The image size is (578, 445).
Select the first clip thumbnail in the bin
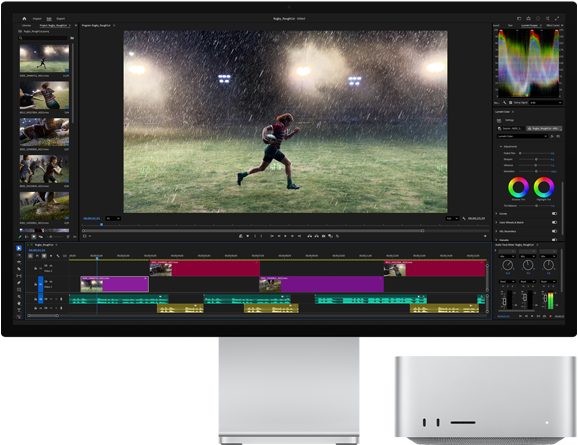(44, 59)
